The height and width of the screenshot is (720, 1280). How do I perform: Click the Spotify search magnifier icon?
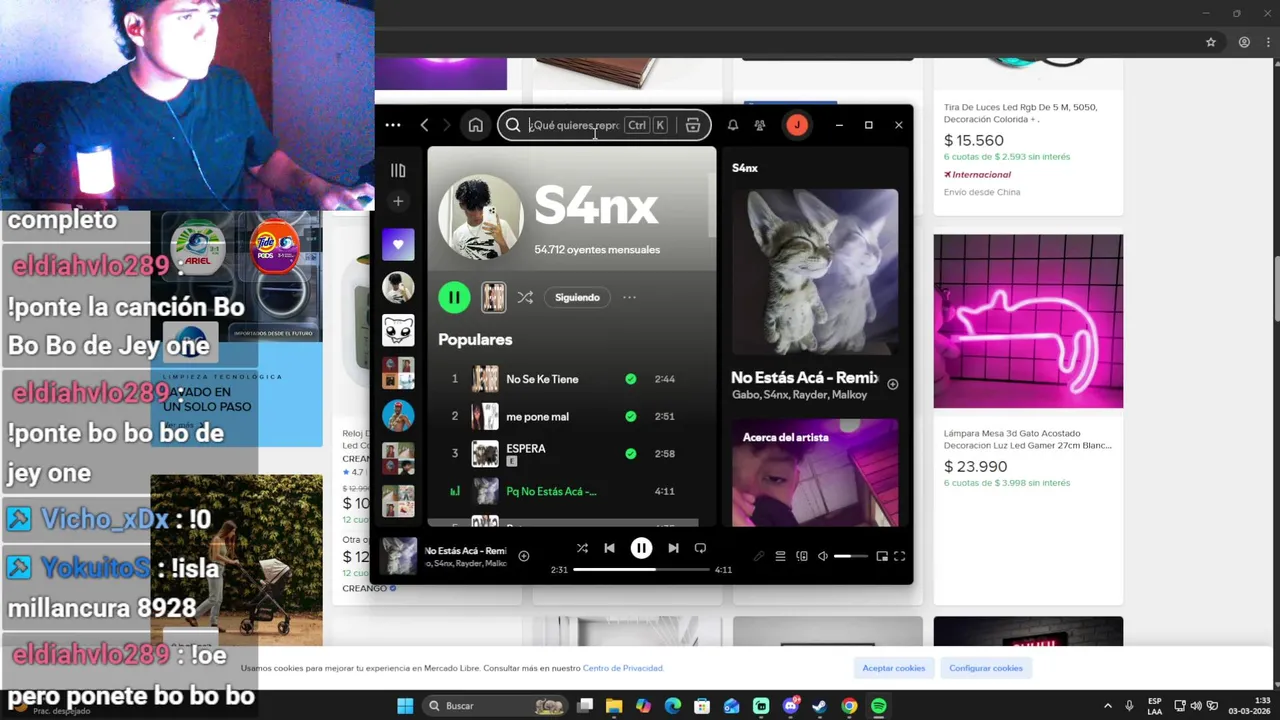(513, 125)
